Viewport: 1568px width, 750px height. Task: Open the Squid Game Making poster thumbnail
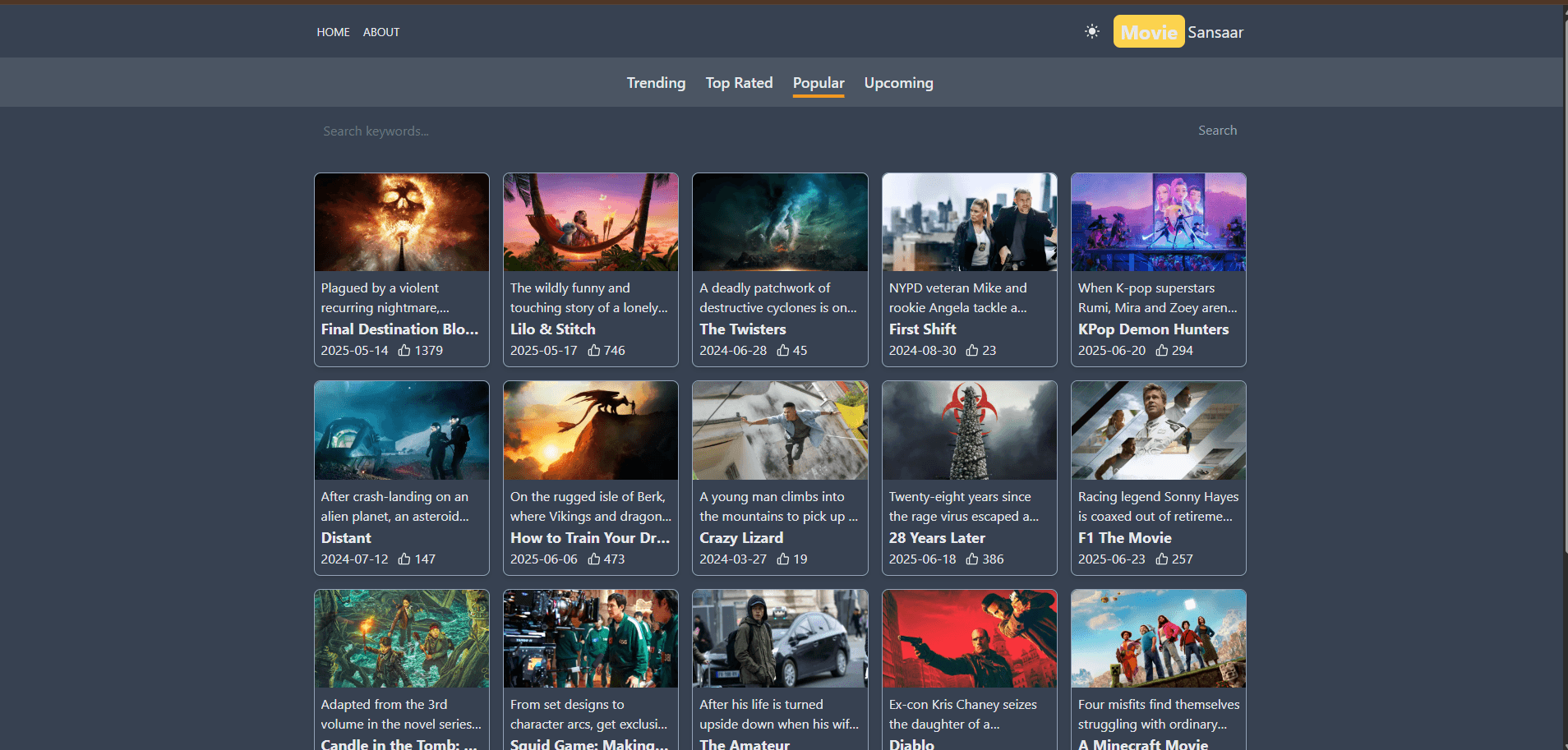(x=591, y=639)
